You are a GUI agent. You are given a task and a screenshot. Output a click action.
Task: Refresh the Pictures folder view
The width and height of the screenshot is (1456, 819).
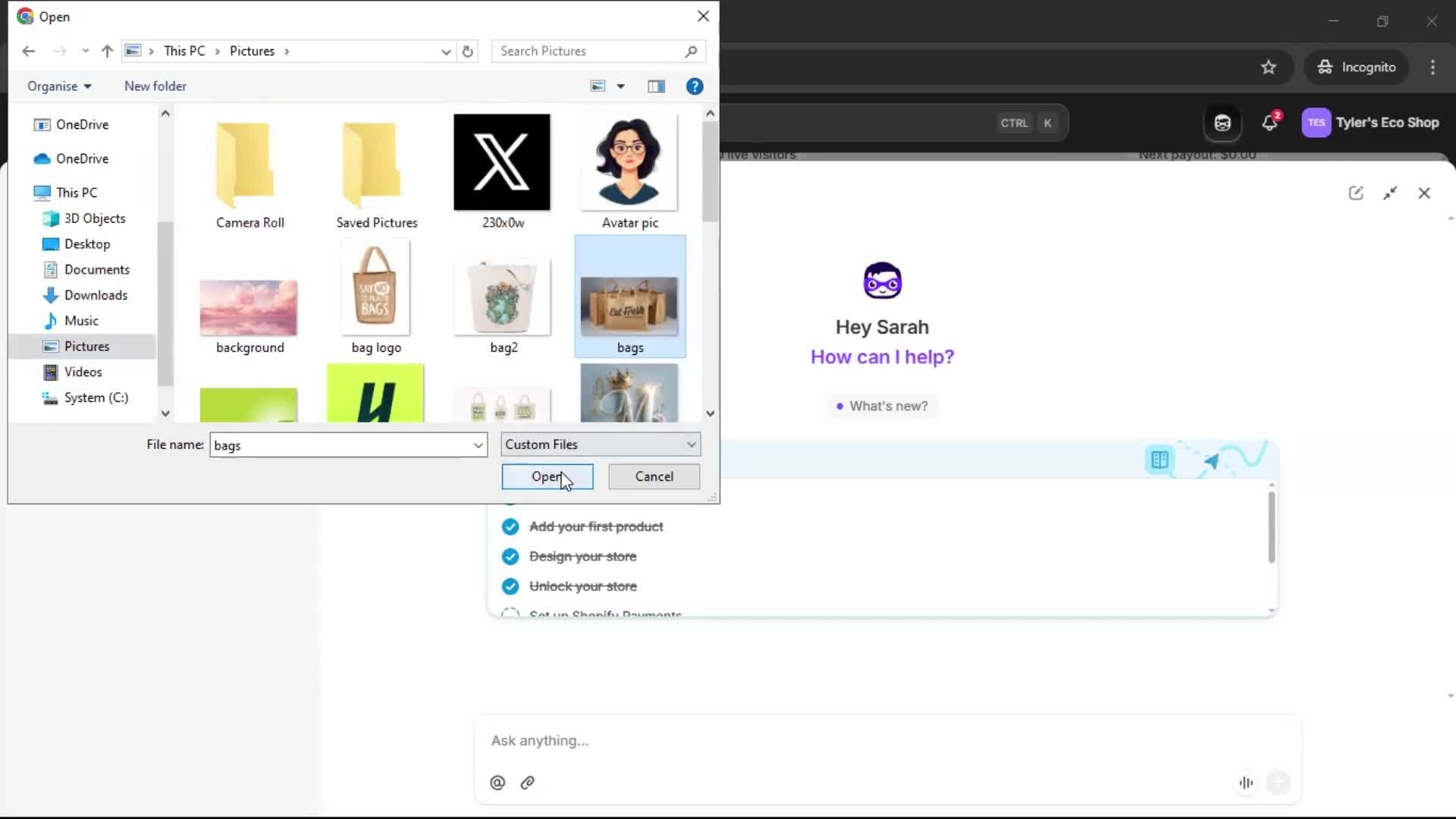(x=467, y=51)
